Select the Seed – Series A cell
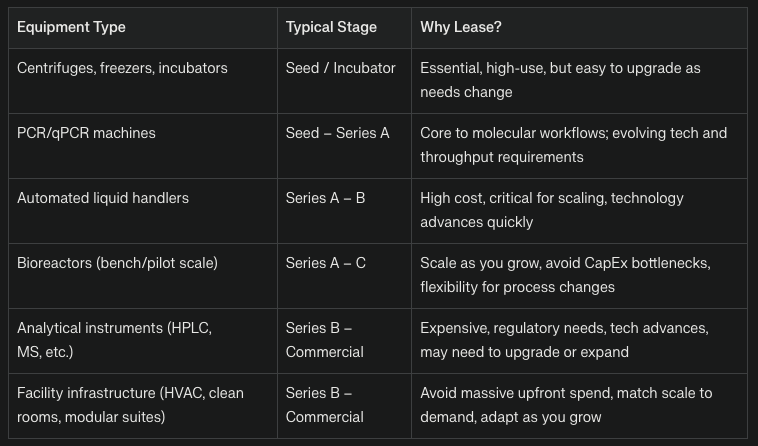 [344, 146]
